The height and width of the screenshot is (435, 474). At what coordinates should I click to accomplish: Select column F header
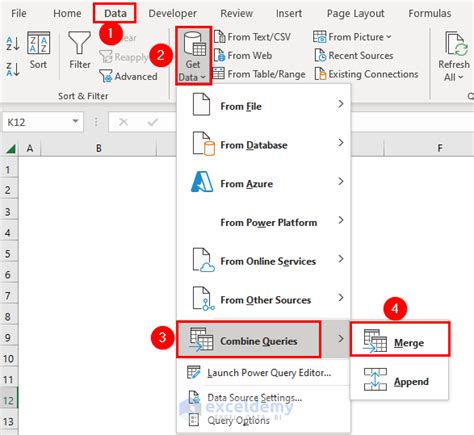(440, 148)
